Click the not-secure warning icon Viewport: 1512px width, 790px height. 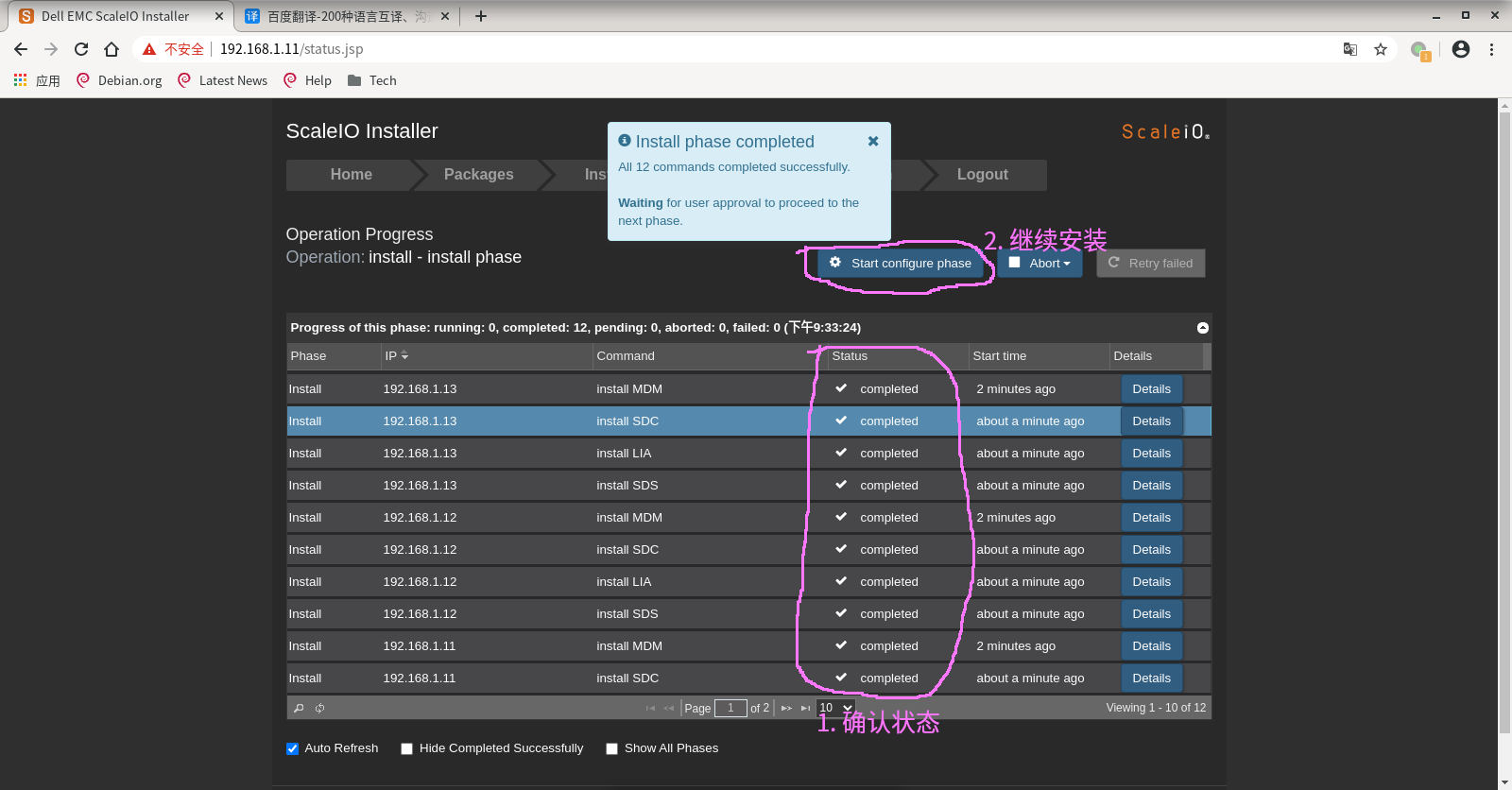tap(149, 49)
